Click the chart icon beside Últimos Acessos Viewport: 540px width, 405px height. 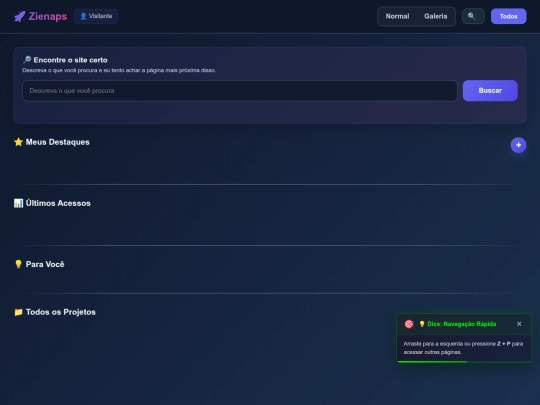tap(18, 203)
